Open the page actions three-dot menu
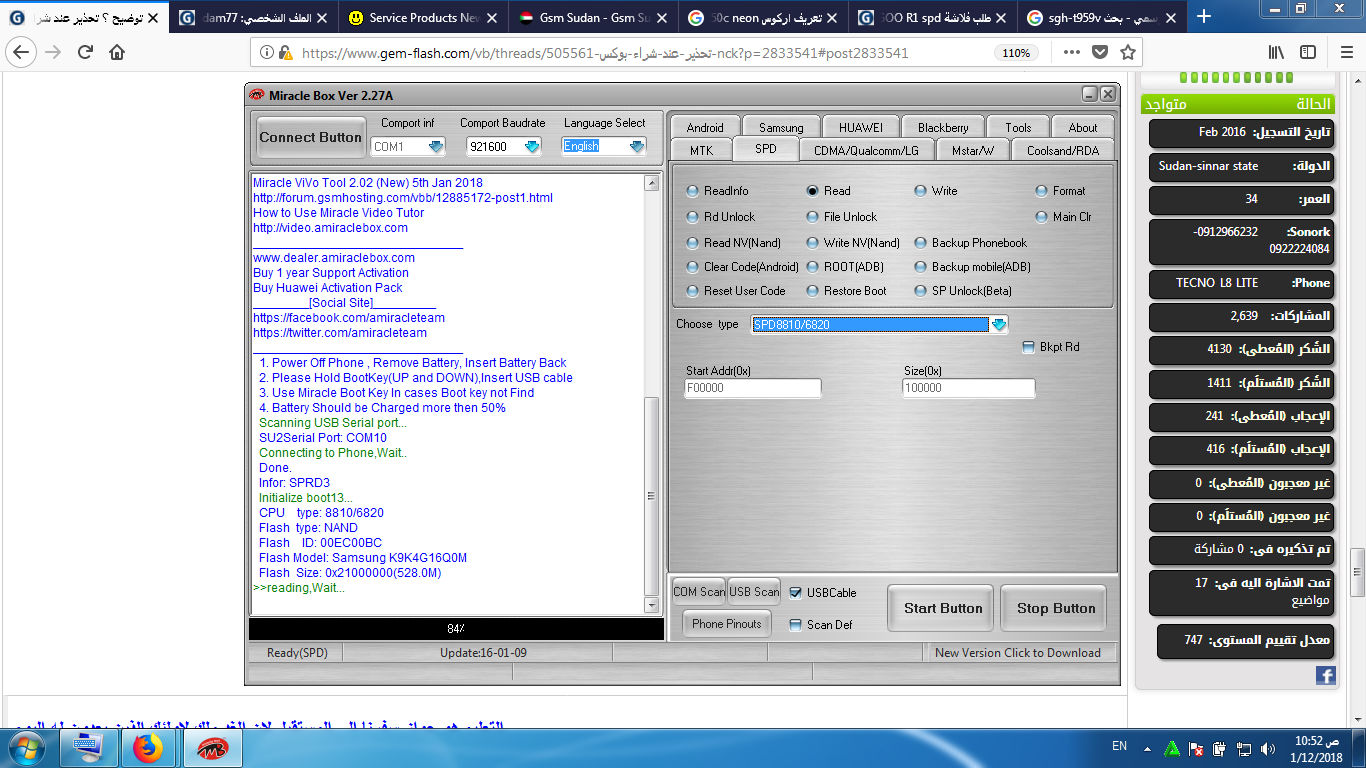This screenshot has height=768, width=1366. (x=1071, y=52)
